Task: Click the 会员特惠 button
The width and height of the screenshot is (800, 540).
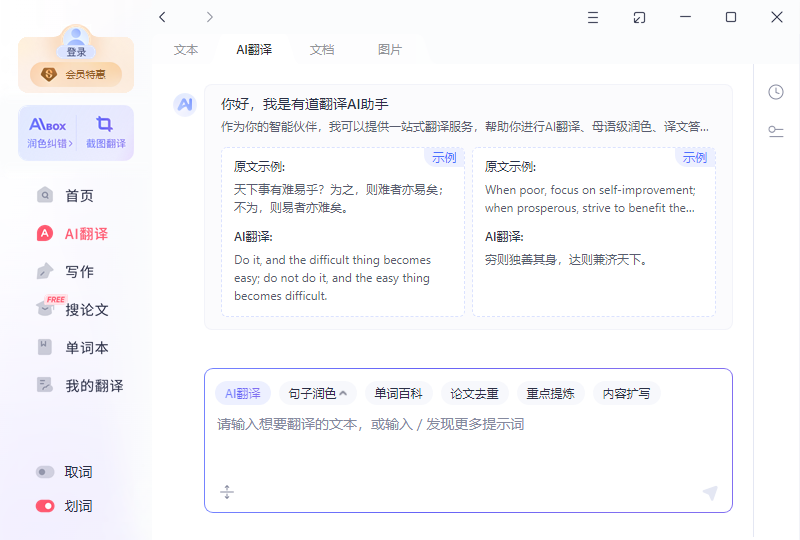Action: click(x=76, y=74)
